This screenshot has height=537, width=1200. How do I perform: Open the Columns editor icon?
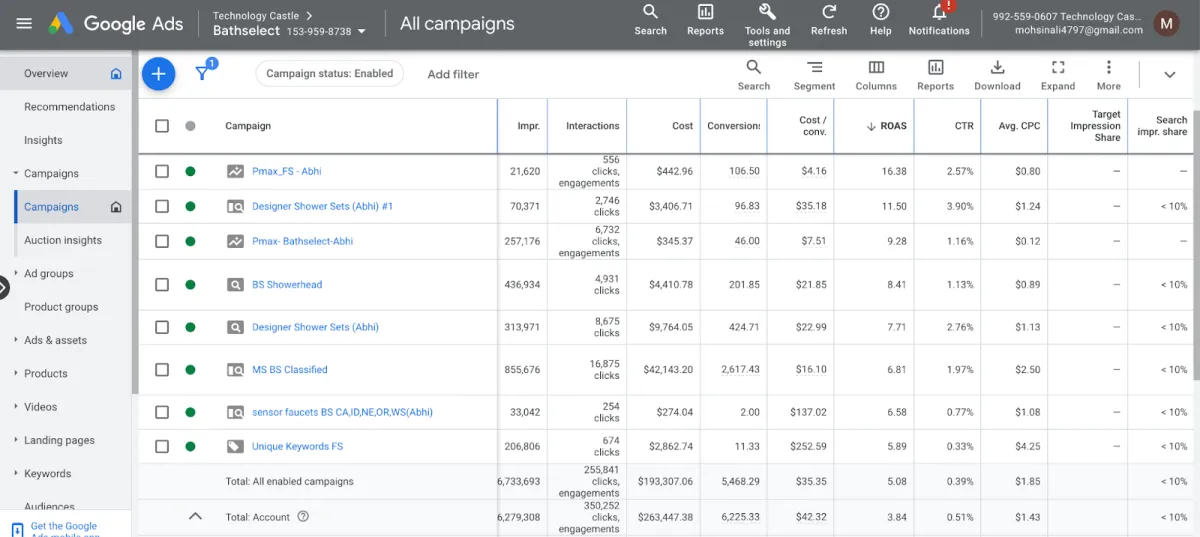pos(876,68)
